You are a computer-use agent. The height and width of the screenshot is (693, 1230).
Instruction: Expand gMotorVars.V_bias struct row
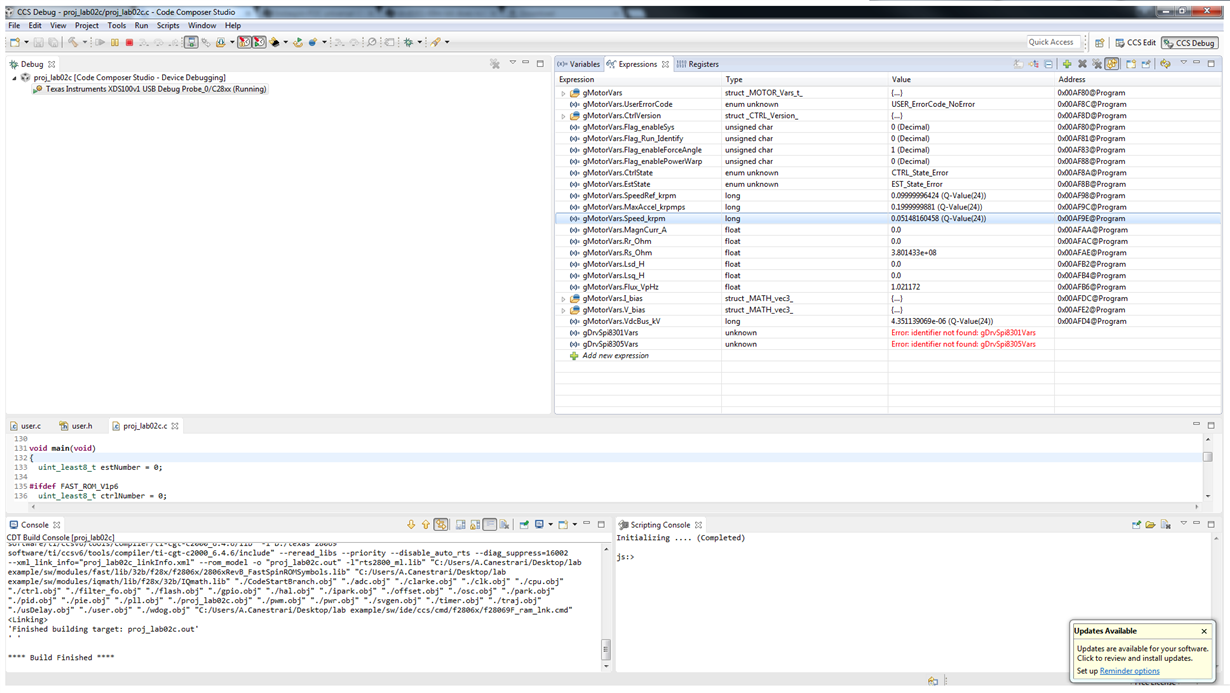tap(563, 310)
